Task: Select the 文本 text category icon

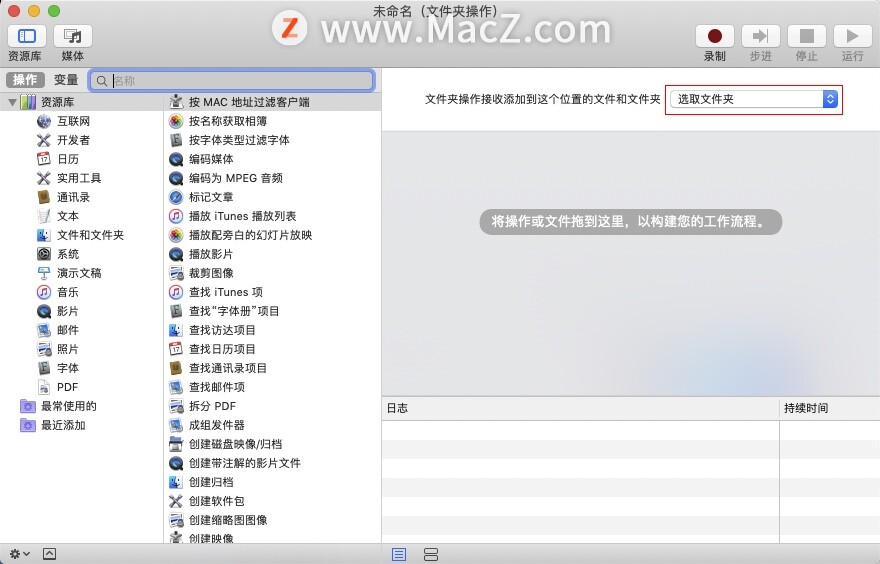Action: [44, 216]
